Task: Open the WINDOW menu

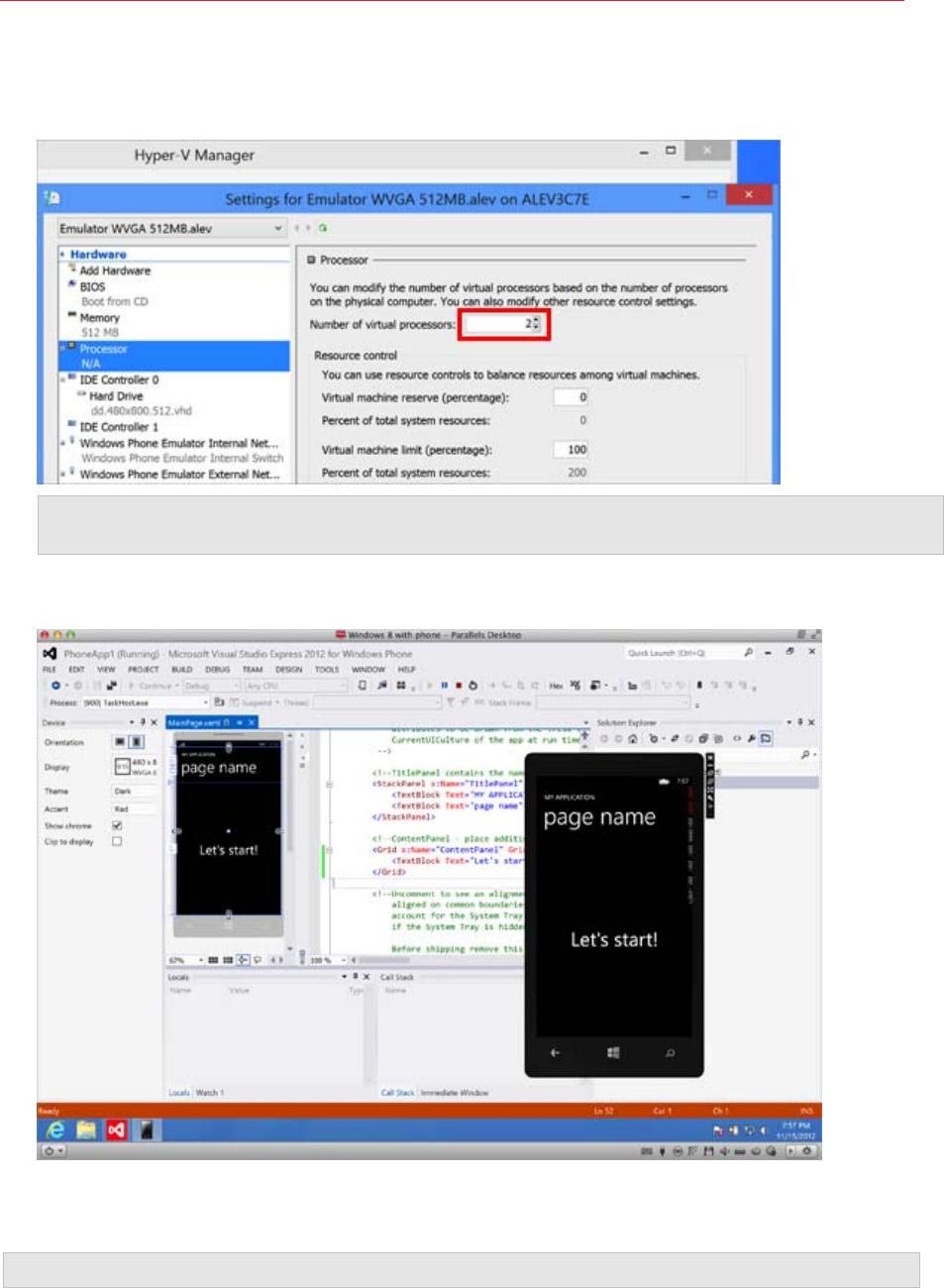Action: click(368, 670)
